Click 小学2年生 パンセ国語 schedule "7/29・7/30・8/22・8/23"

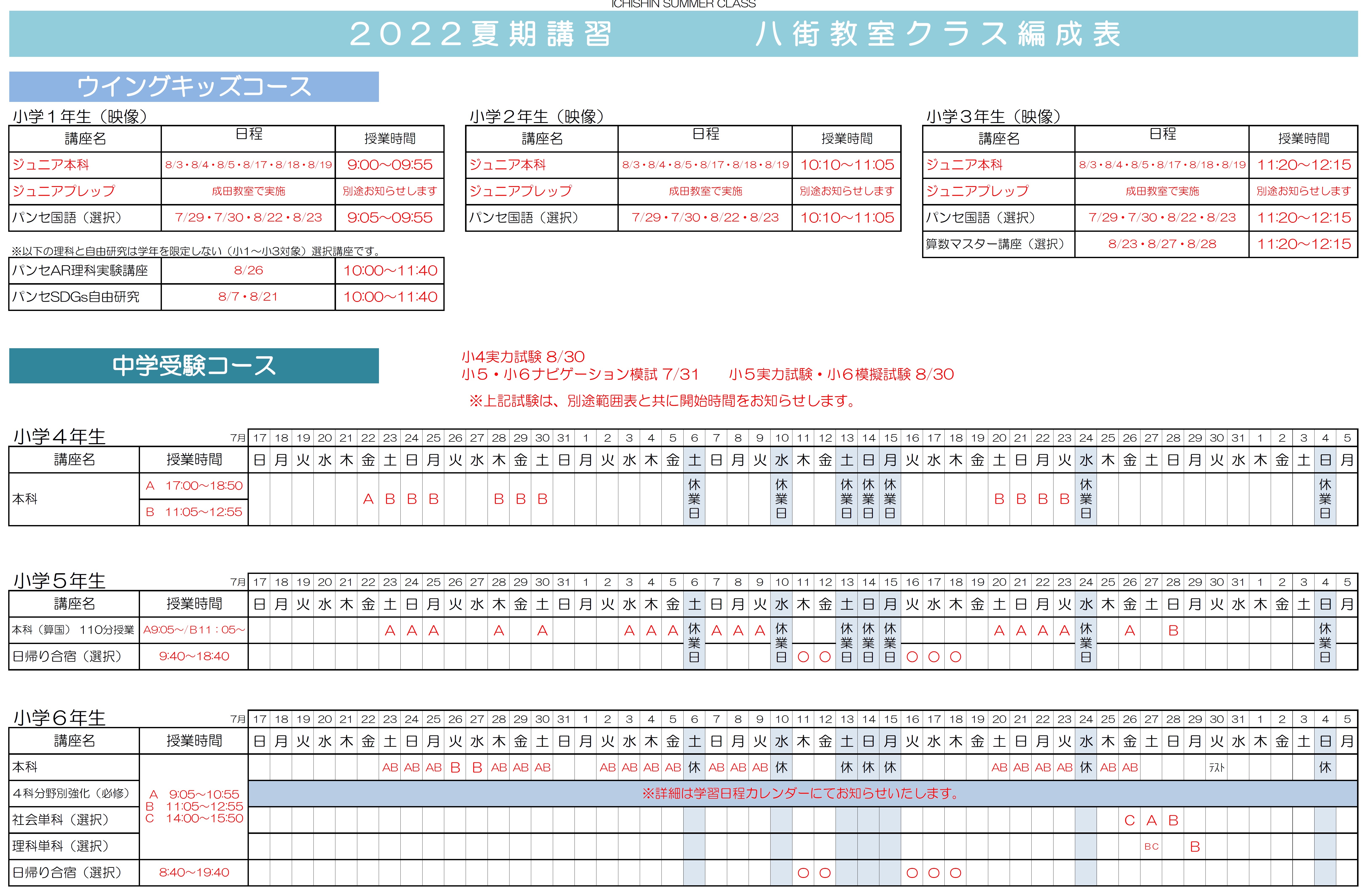pyautogui.click(x=705, y=218)
